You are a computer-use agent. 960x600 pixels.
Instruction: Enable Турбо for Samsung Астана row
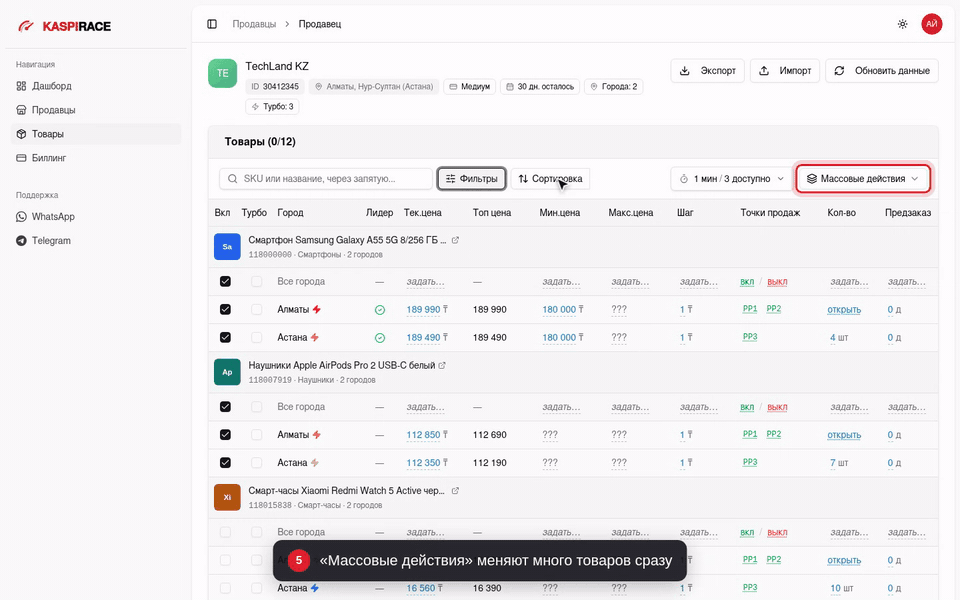[257, 337]
